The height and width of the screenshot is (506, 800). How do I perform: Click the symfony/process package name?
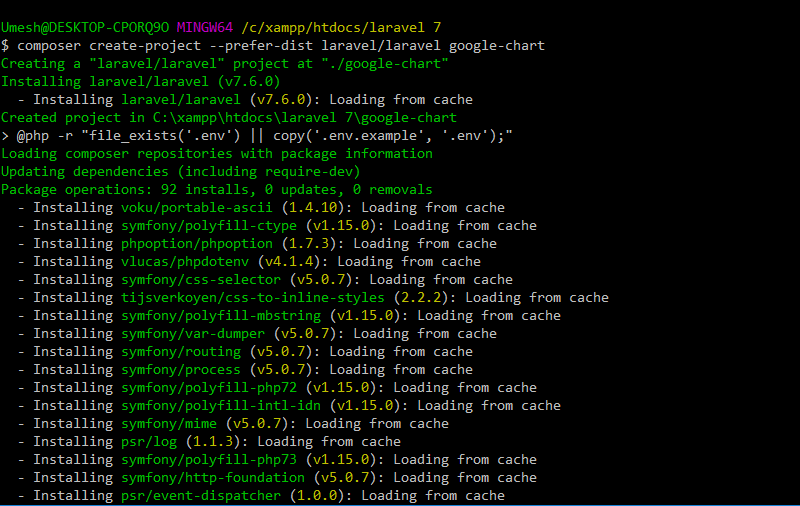[181, 370]
